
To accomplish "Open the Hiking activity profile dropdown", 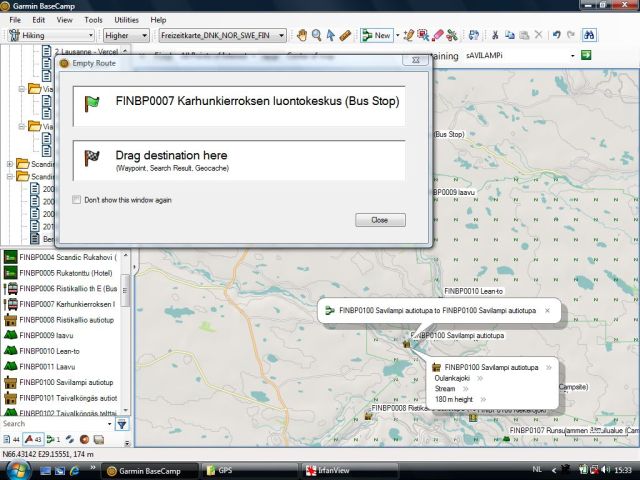I will [50, 35].
